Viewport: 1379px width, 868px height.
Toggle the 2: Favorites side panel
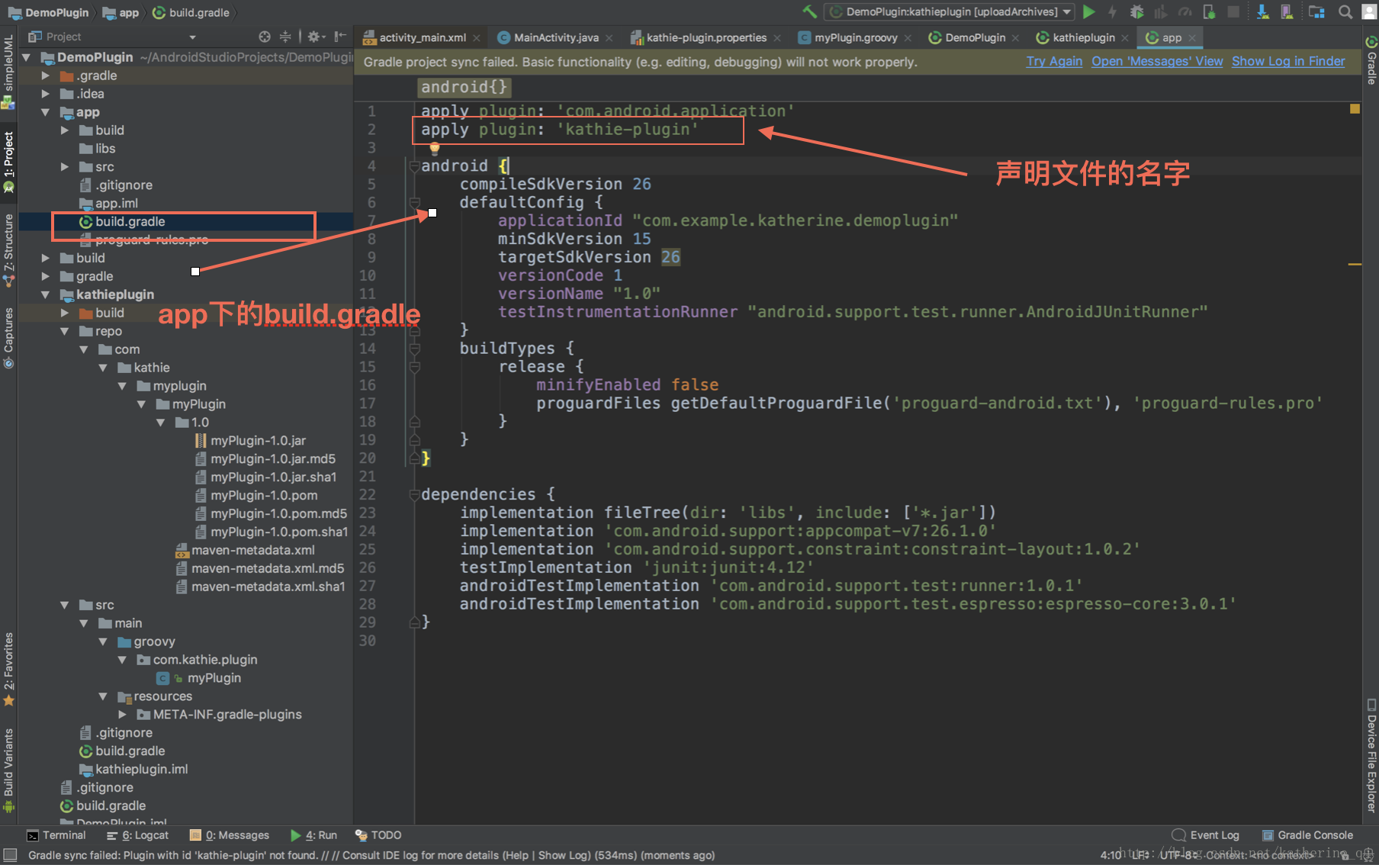tap(8, 669)
